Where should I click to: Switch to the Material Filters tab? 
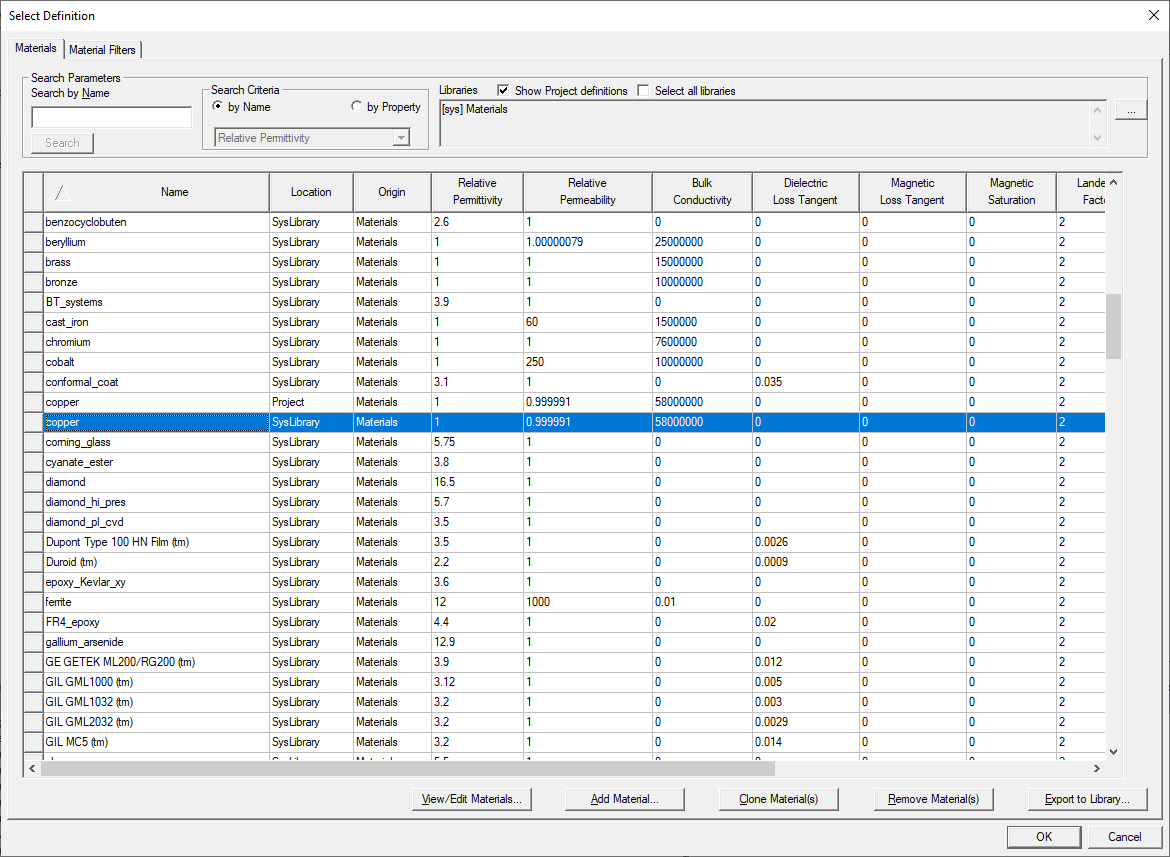[103, 50]
